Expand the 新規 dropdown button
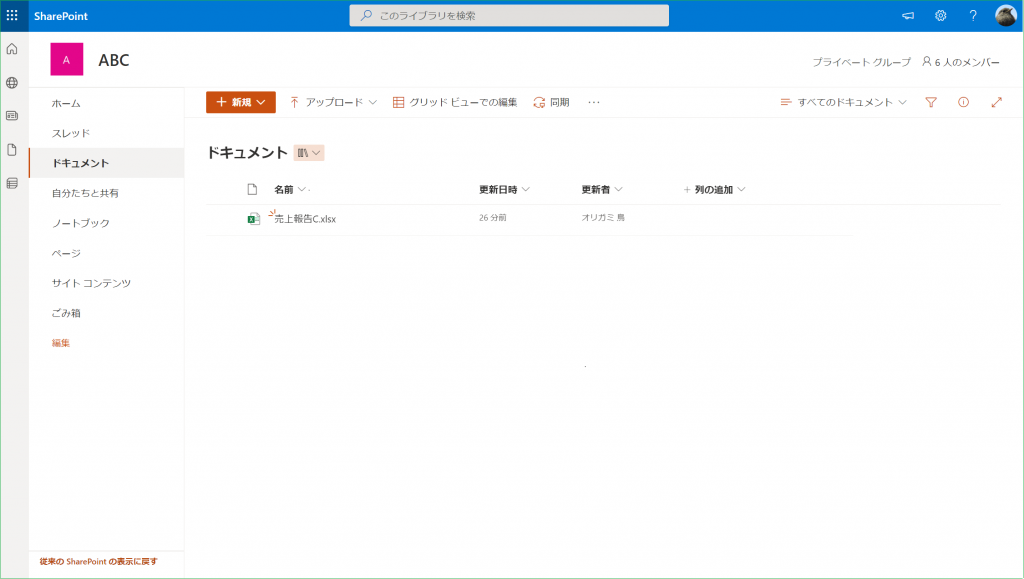Screen dimensions: 1024x579 (x=240, y=102)
